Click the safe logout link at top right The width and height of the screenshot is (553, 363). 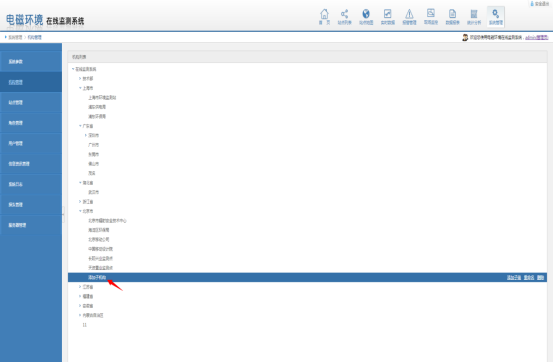540,4
